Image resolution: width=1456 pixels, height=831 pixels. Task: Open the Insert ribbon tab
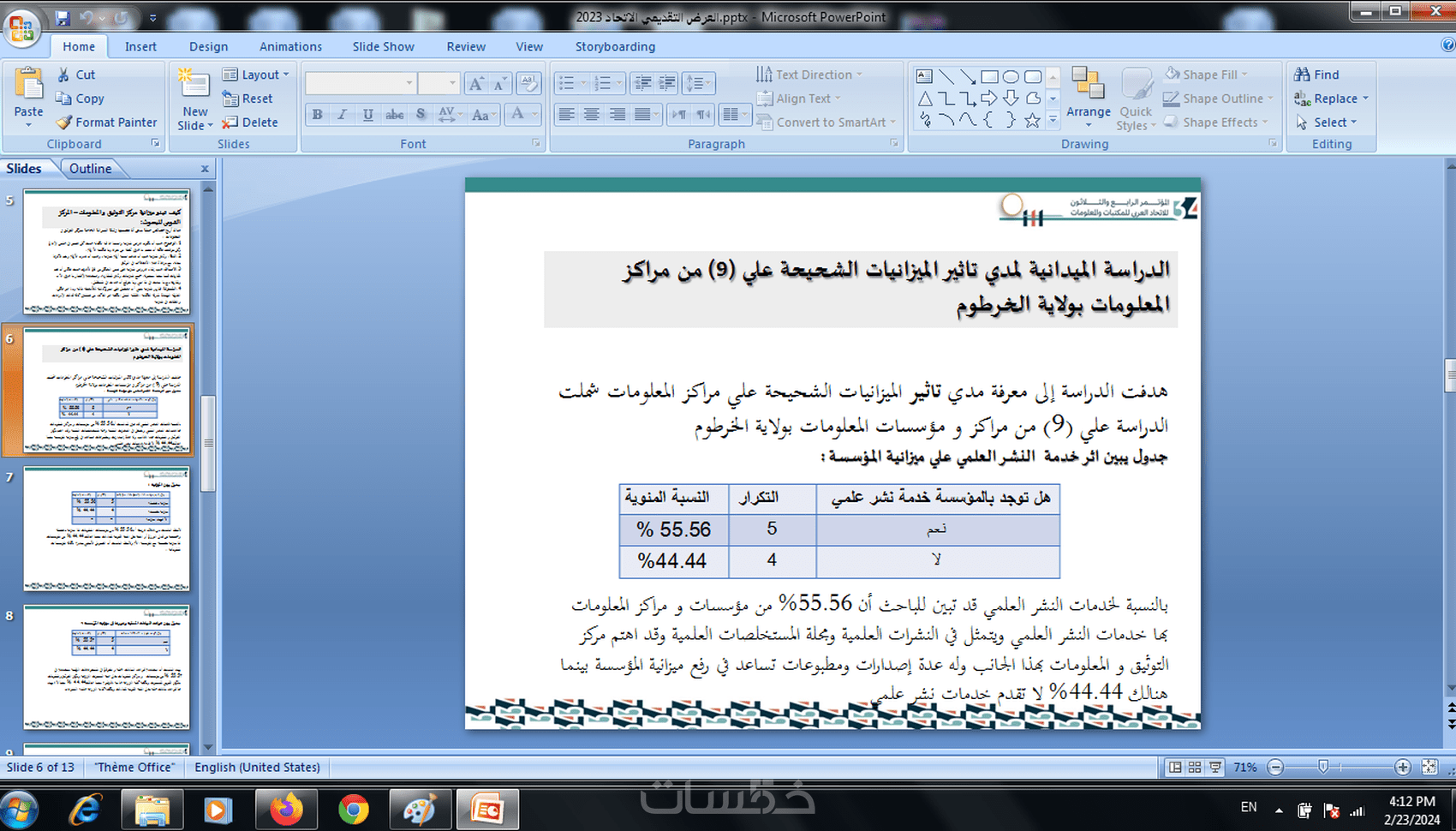pyautogui.click(x=140, y=46)
